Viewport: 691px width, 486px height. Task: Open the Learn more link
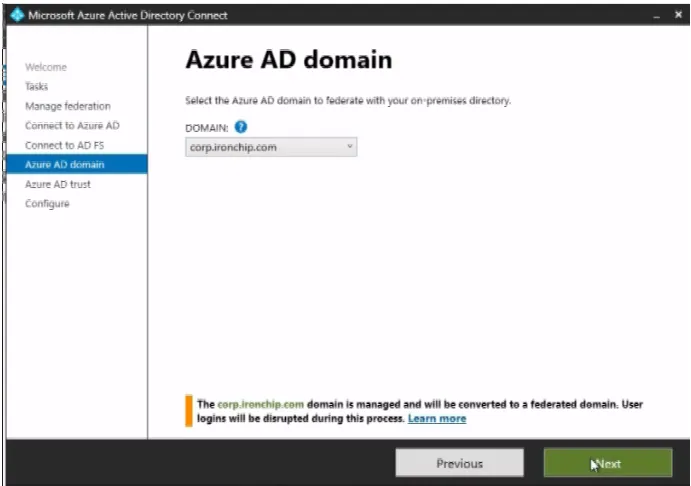tap(437, 419)
